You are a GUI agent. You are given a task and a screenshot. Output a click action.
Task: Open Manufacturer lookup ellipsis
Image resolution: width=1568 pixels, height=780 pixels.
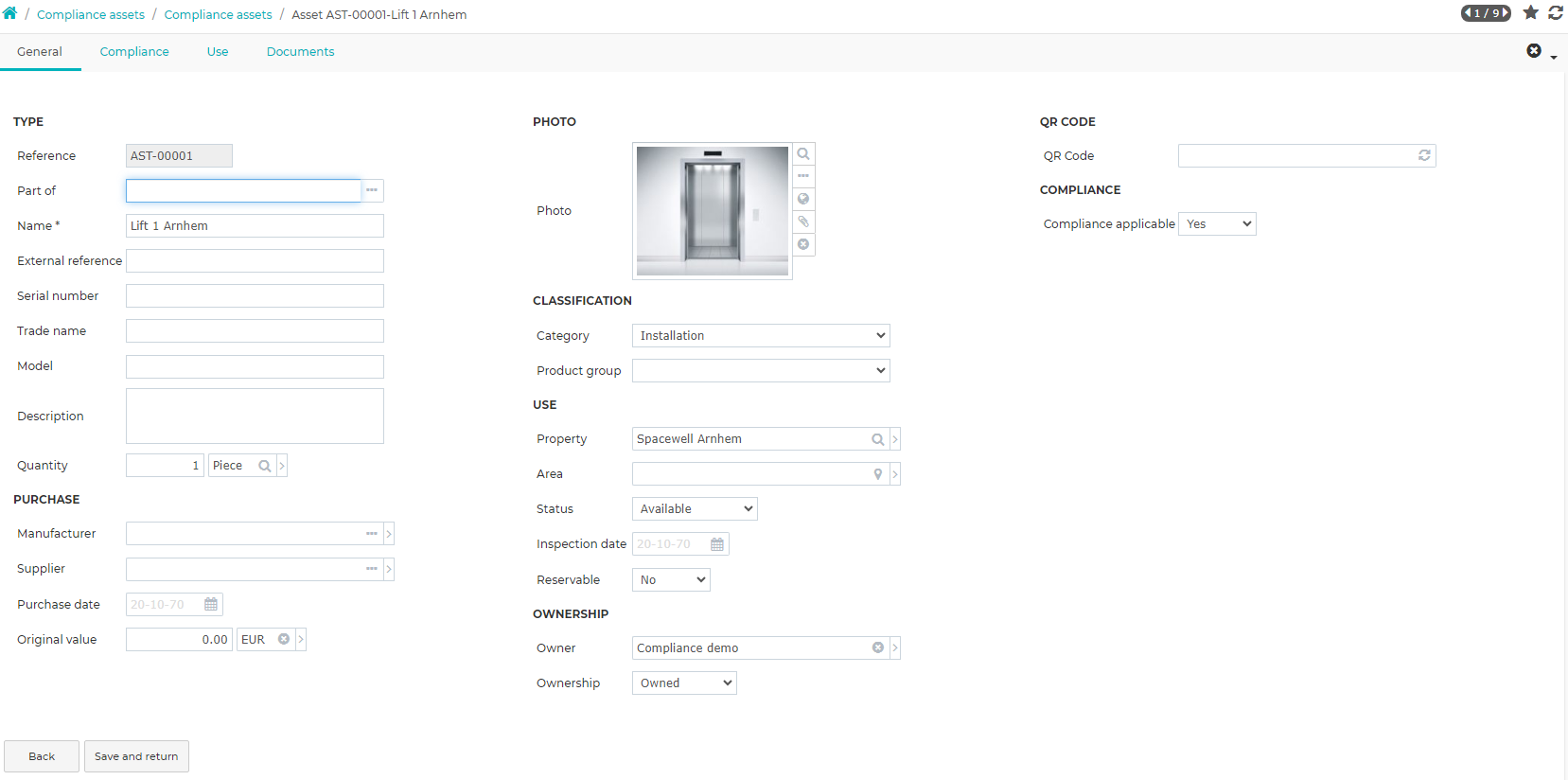pos(372,534)
